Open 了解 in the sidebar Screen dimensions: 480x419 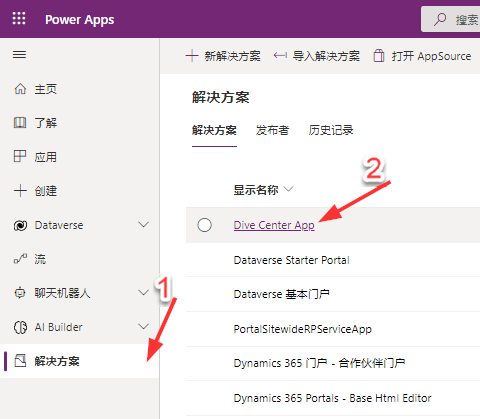79,123
